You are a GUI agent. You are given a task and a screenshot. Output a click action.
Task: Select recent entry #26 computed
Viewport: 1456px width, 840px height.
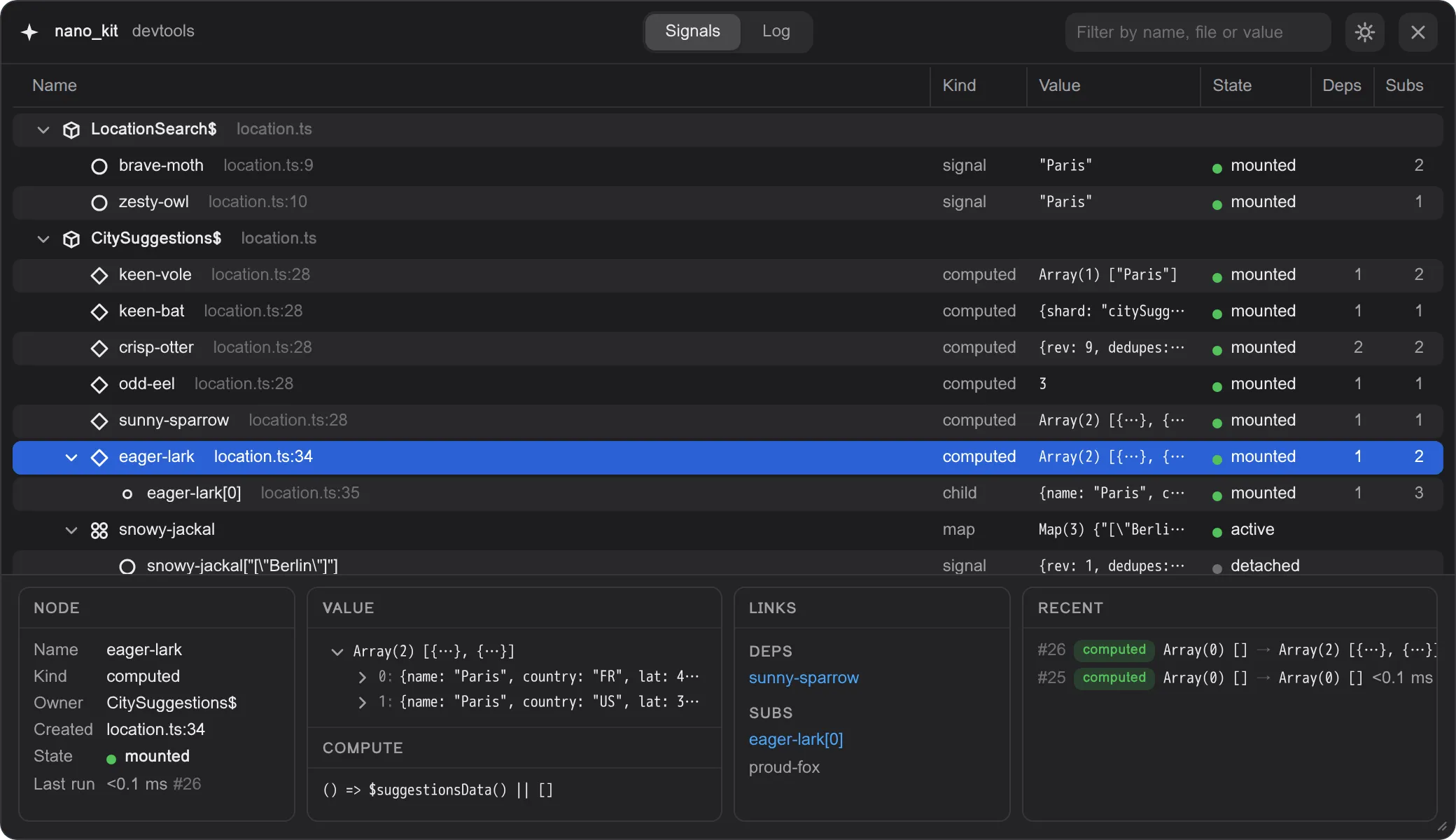click(1236, 650)
